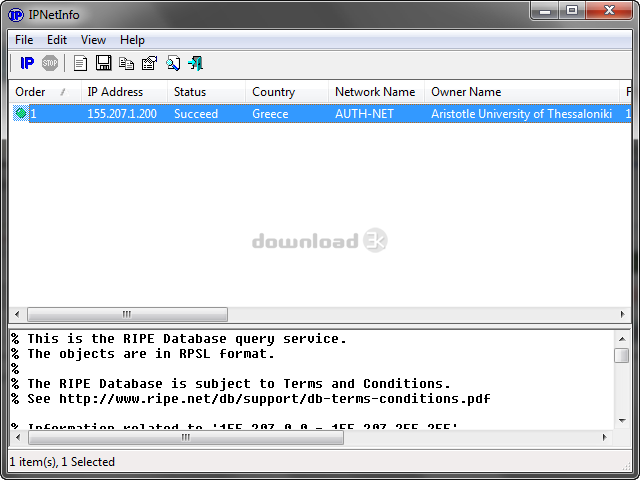640x480 pixels.
Task: Sort by the Order column header
Action: tap(45, 92)
